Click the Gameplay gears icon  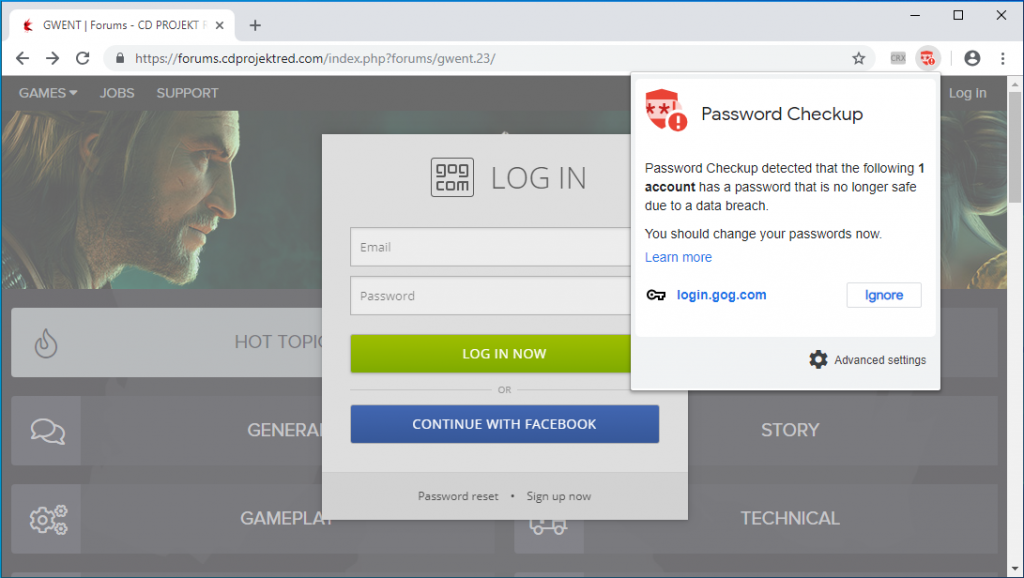pos(48,519)
